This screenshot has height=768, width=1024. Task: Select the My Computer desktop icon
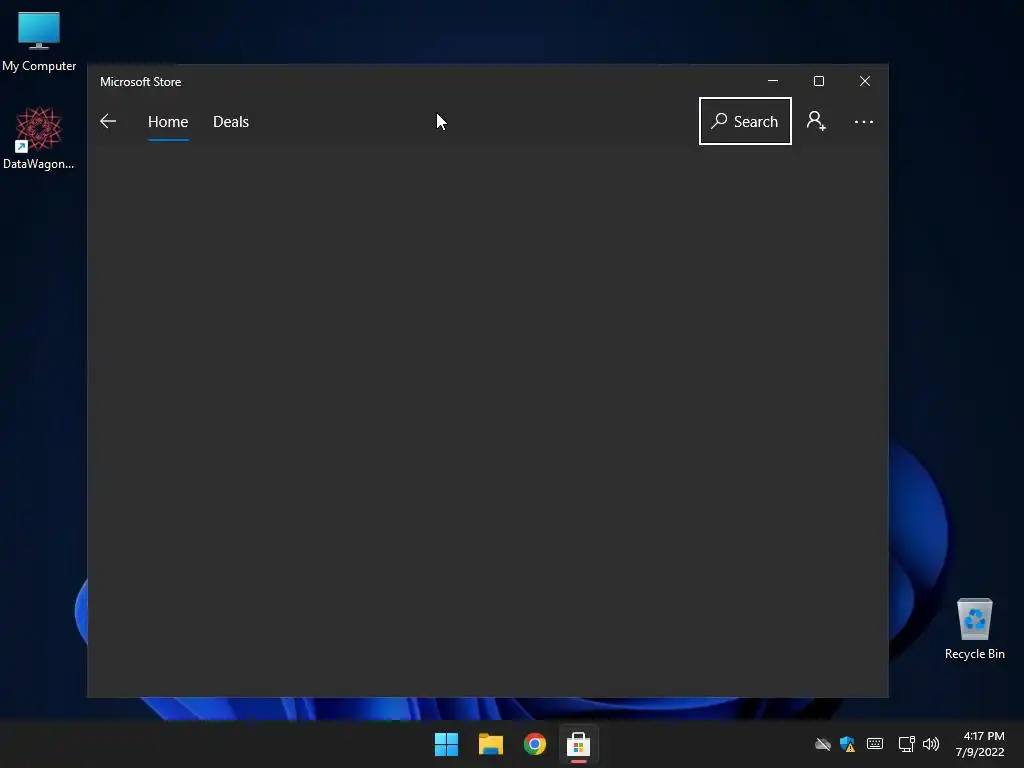click(x=39, y=42)
